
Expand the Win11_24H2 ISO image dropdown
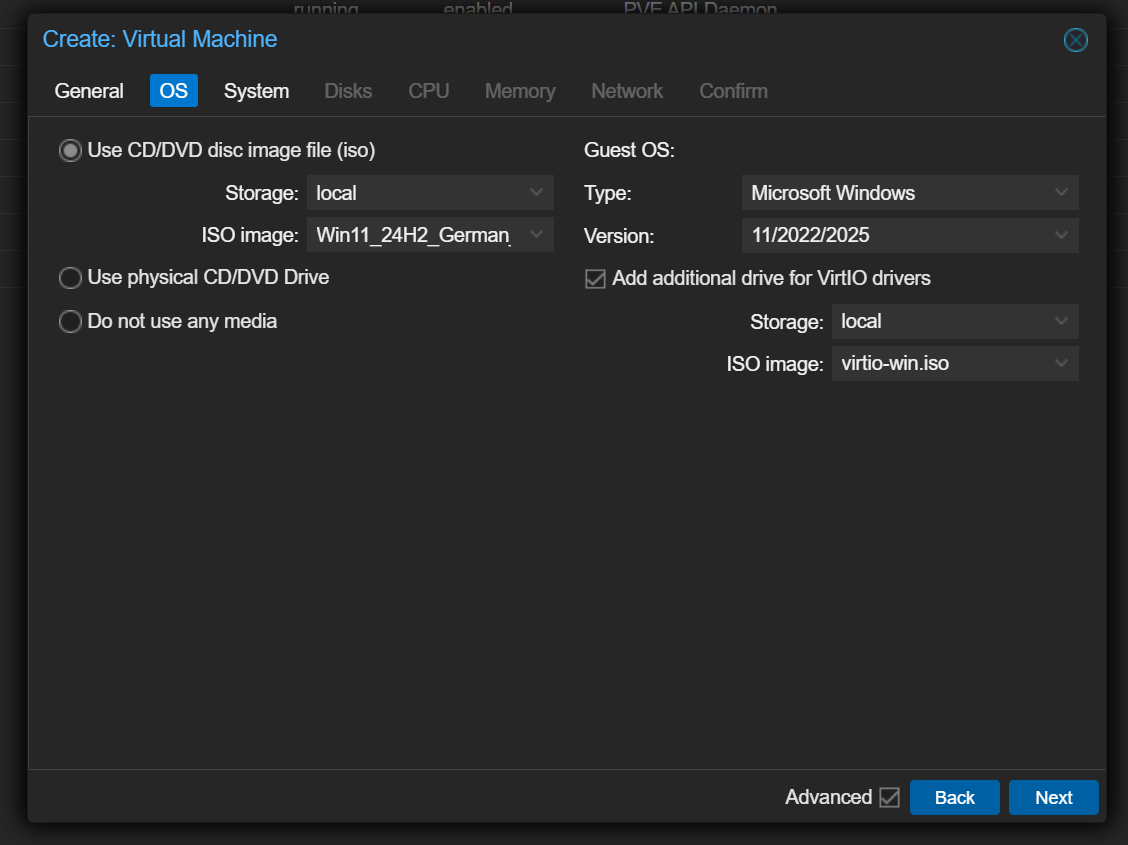tap(537, 235)
